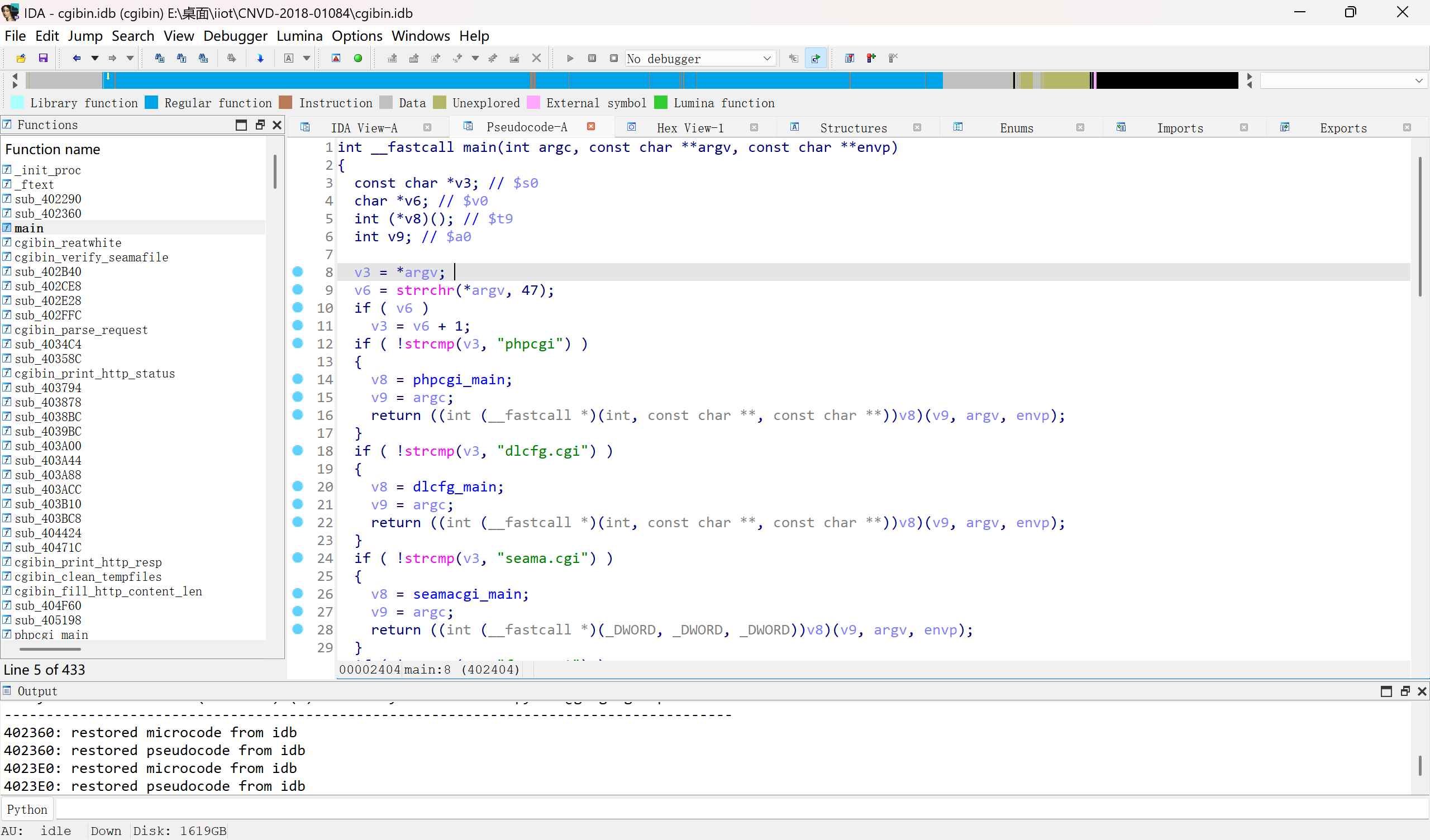
Task: Select cgibin_parse_request in Functions list
Action: [80, 330]
